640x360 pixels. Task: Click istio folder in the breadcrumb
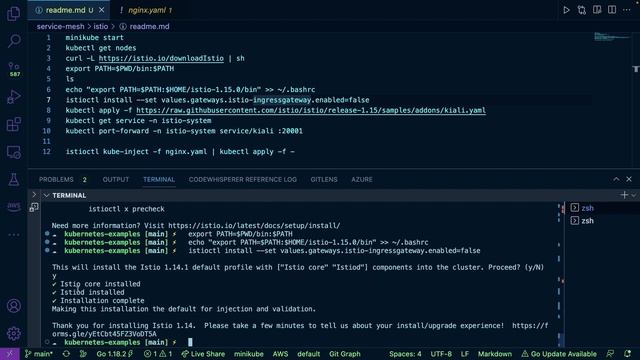click(100, 27)
